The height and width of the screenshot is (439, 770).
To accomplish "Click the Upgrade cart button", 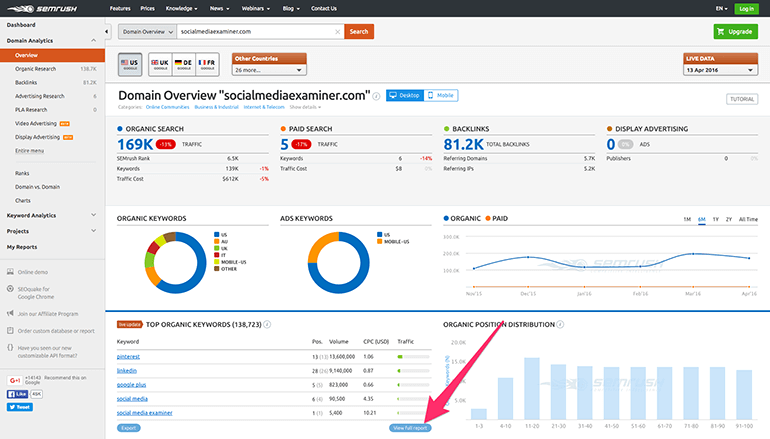I will (735, 31).
